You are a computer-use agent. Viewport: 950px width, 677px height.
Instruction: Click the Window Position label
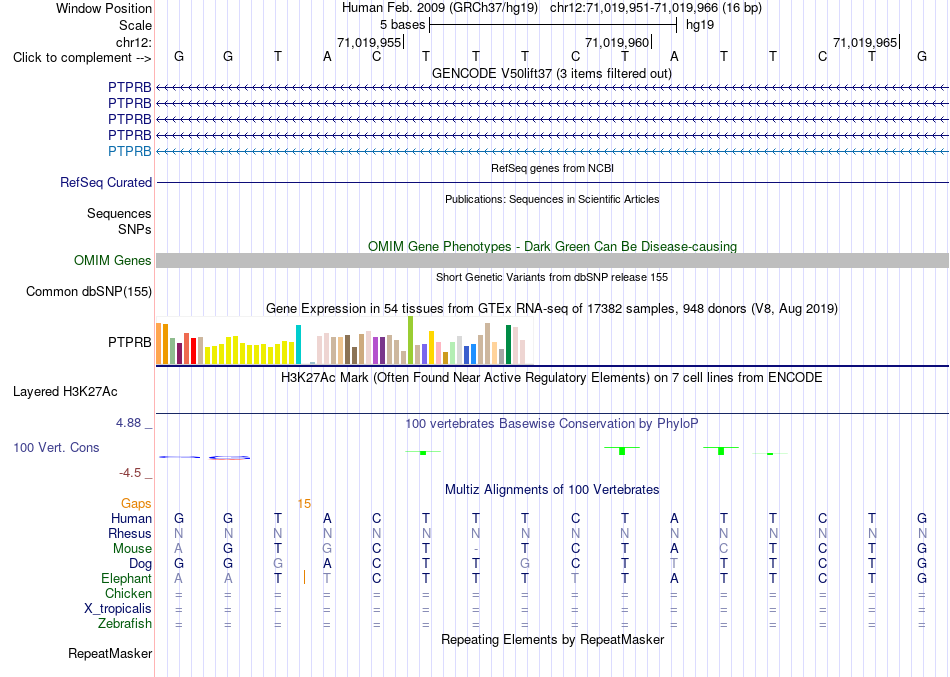click(104, 8)
